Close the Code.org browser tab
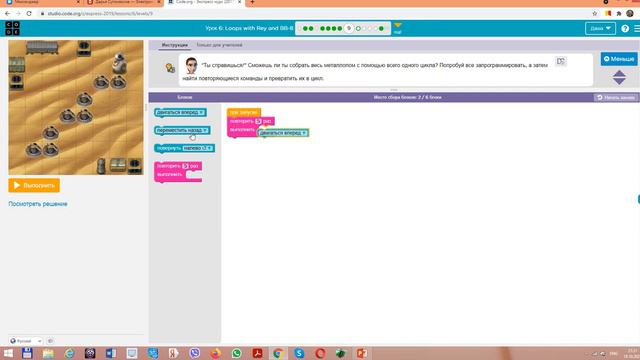The image size is (640, 360). [x=240, y=2]
